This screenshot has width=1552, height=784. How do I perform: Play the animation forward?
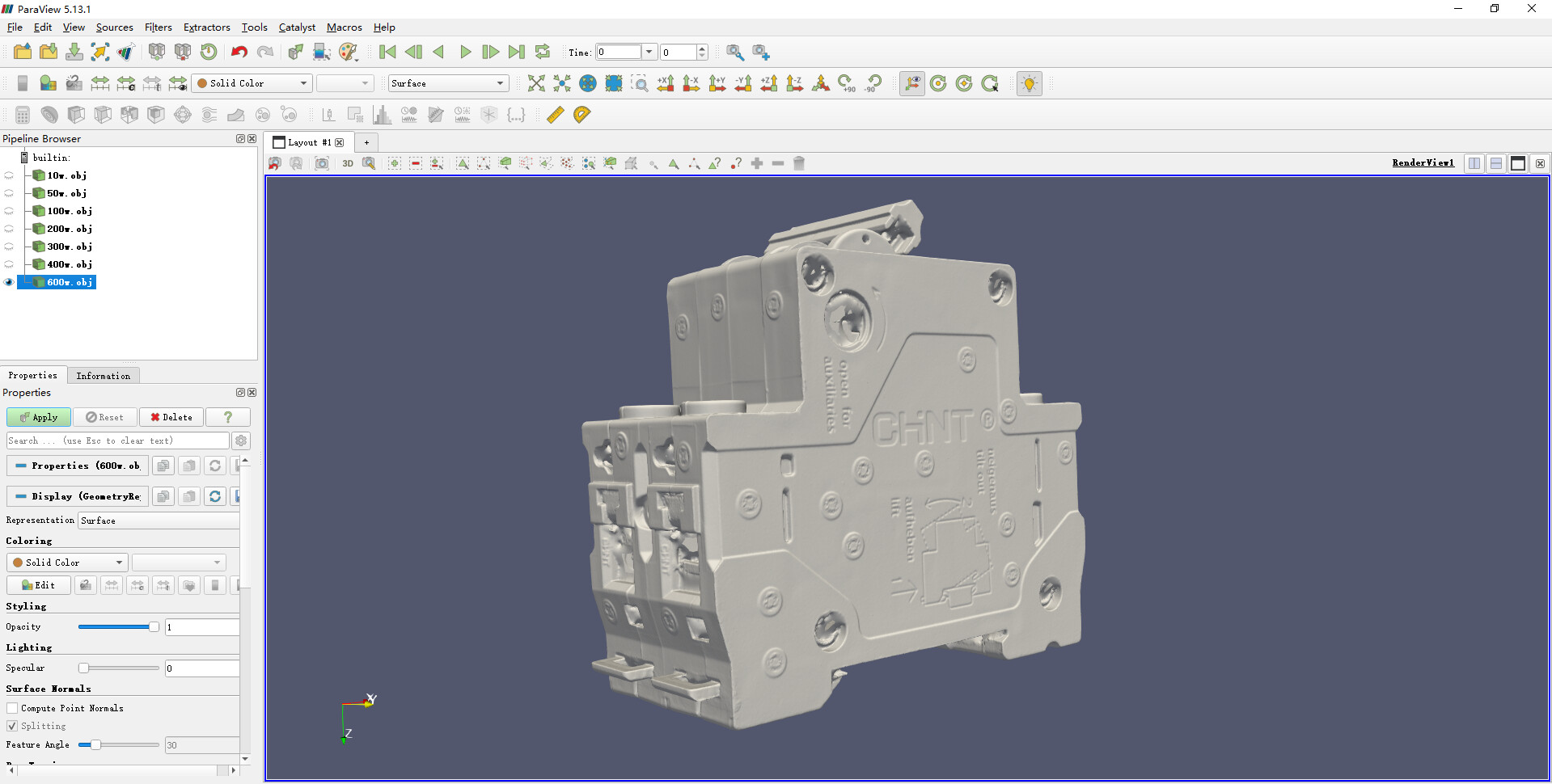465,52
